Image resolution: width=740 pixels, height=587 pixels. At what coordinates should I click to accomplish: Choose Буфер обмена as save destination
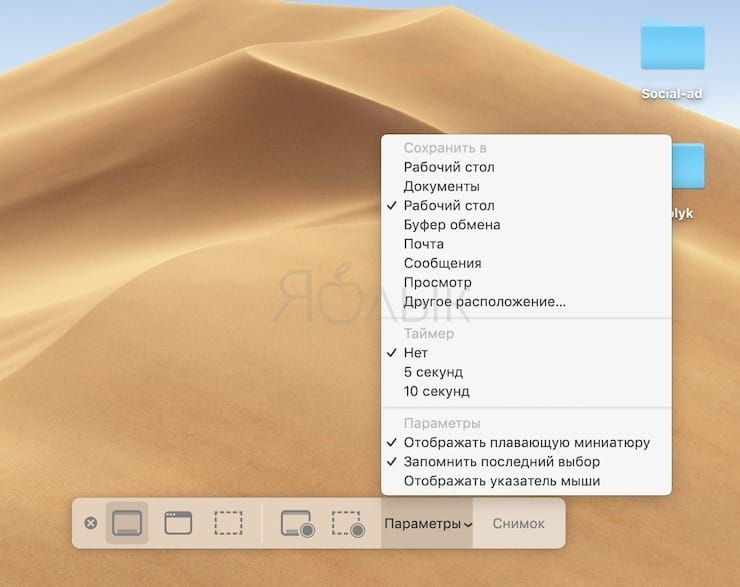(x=526, y=225)
